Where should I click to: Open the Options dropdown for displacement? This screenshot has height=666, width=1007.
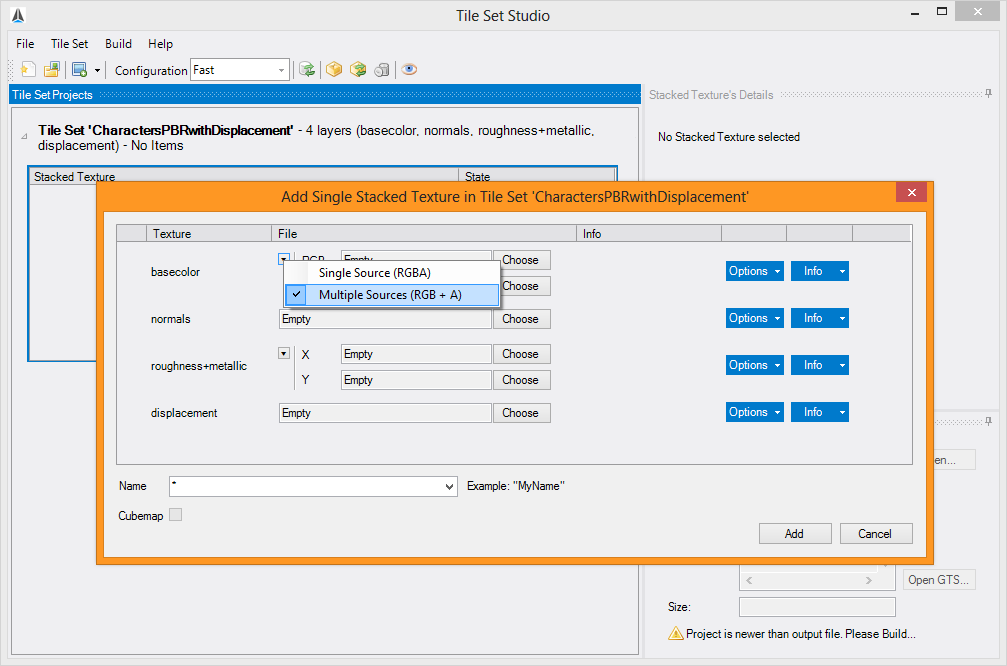pyautogui.click(x=755, y=412)
